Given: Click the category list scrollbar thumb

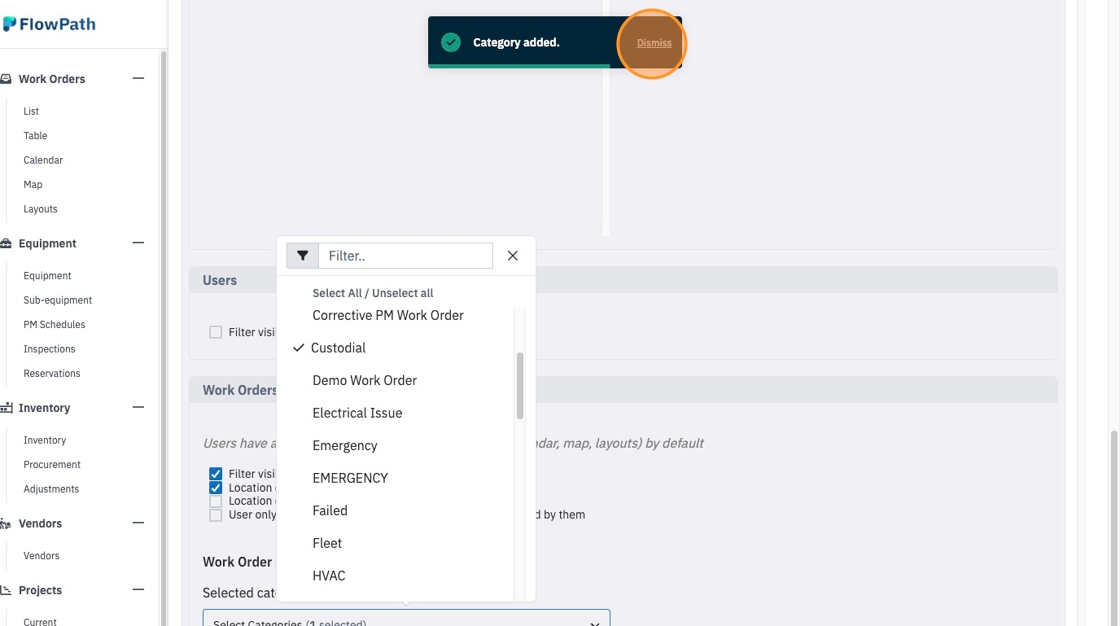Looking at the screenshot, I should point(520,386).
